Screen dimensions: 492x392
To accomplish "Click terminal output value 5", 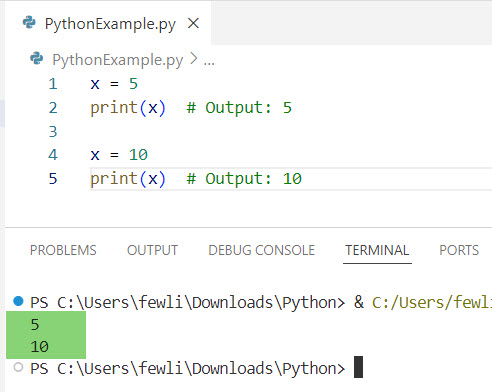I will point(35,325).
